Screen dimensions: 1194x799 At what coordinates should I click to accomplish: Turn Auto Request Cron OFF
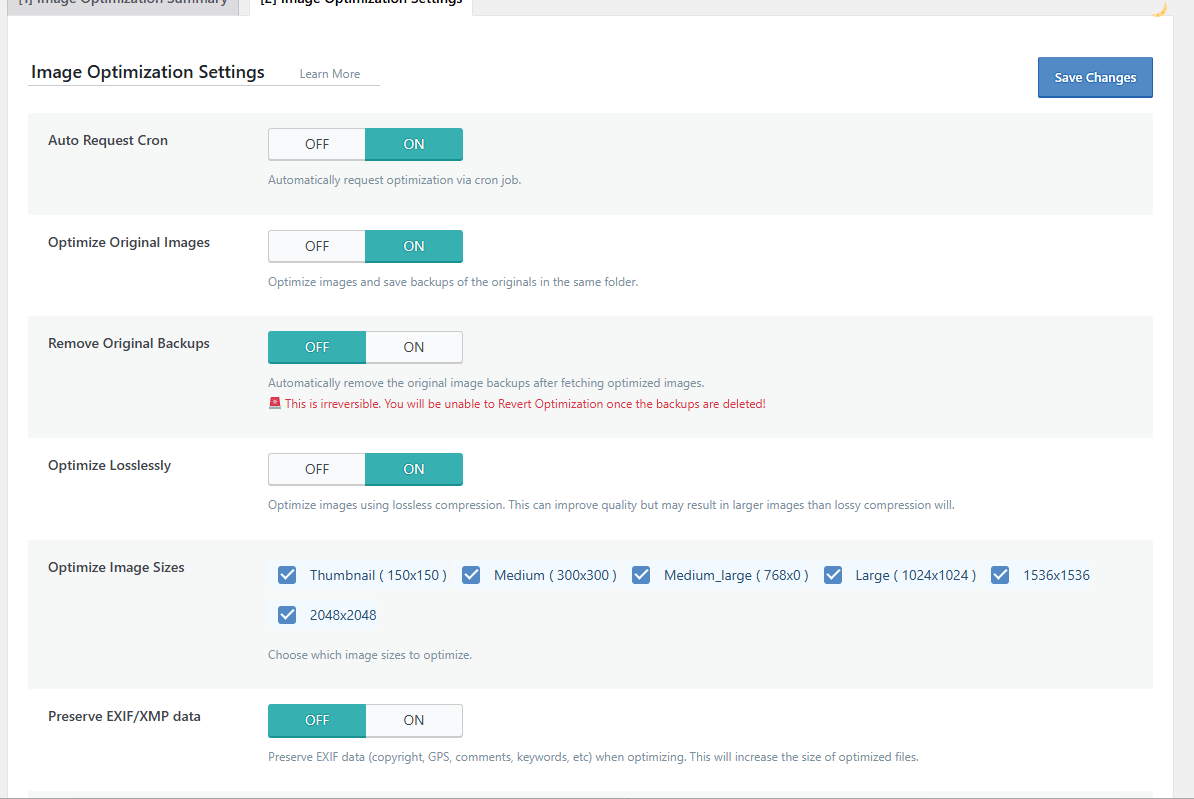click(x=317, y=144)
